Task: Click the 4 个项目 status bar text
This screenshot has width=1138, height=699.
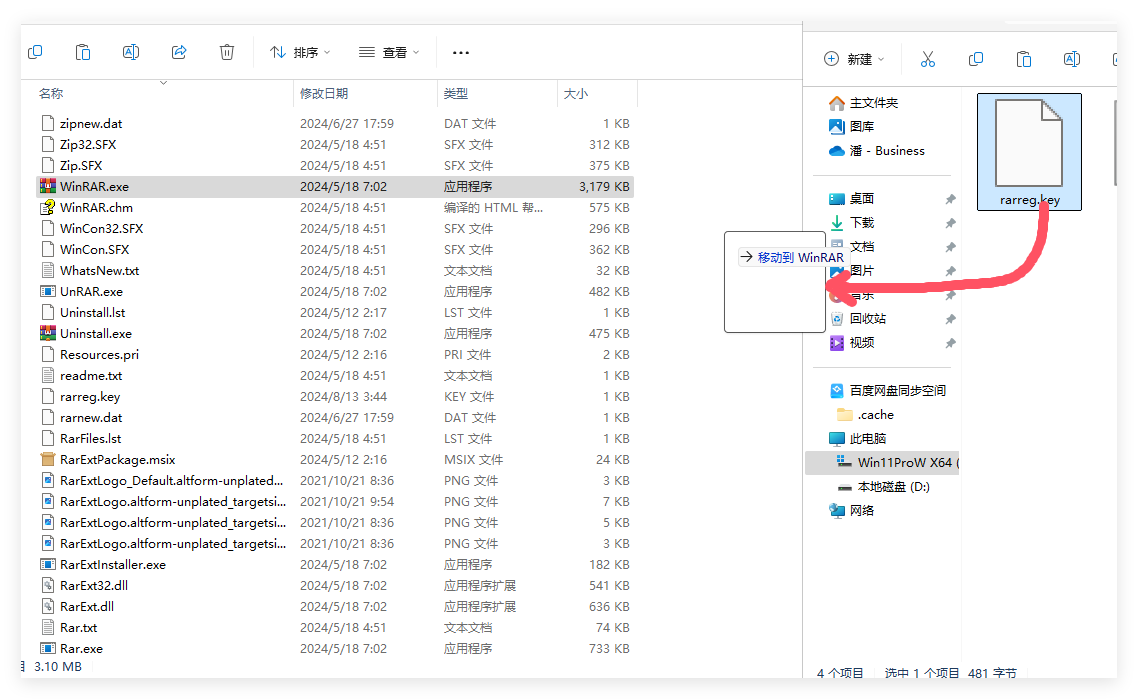Action: tap(840, 673)
